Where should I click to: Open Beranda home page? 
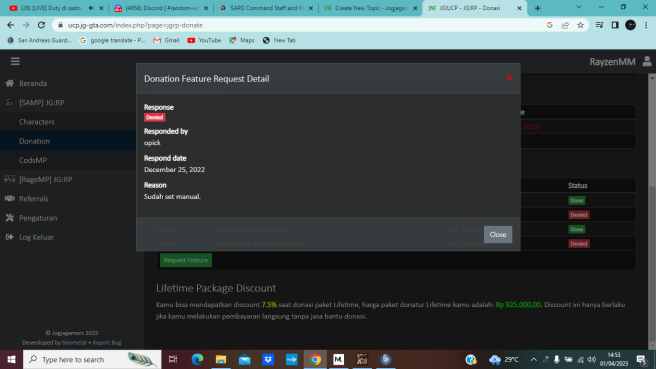pyautogui.click(x=33, y=83)
